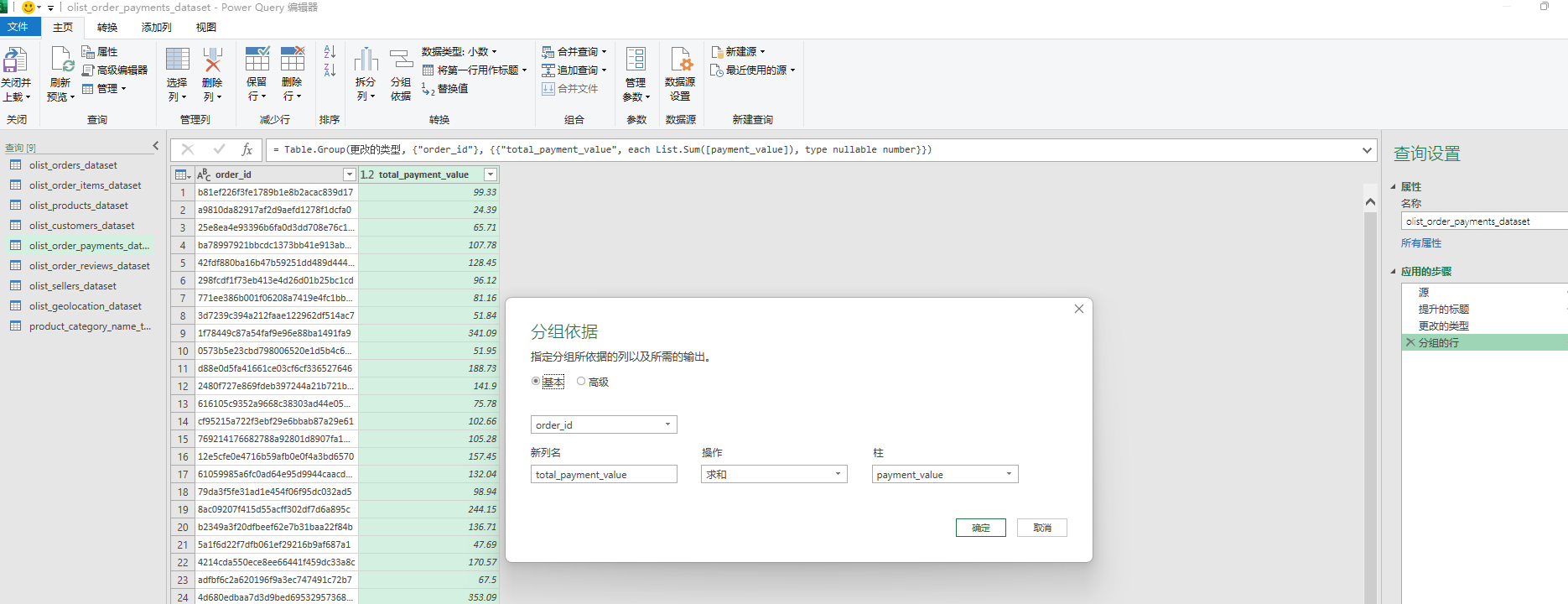This screenshot has width=1568, height=604.
Task: Click 合并文件 Combine Files
Action: (570, 89)
